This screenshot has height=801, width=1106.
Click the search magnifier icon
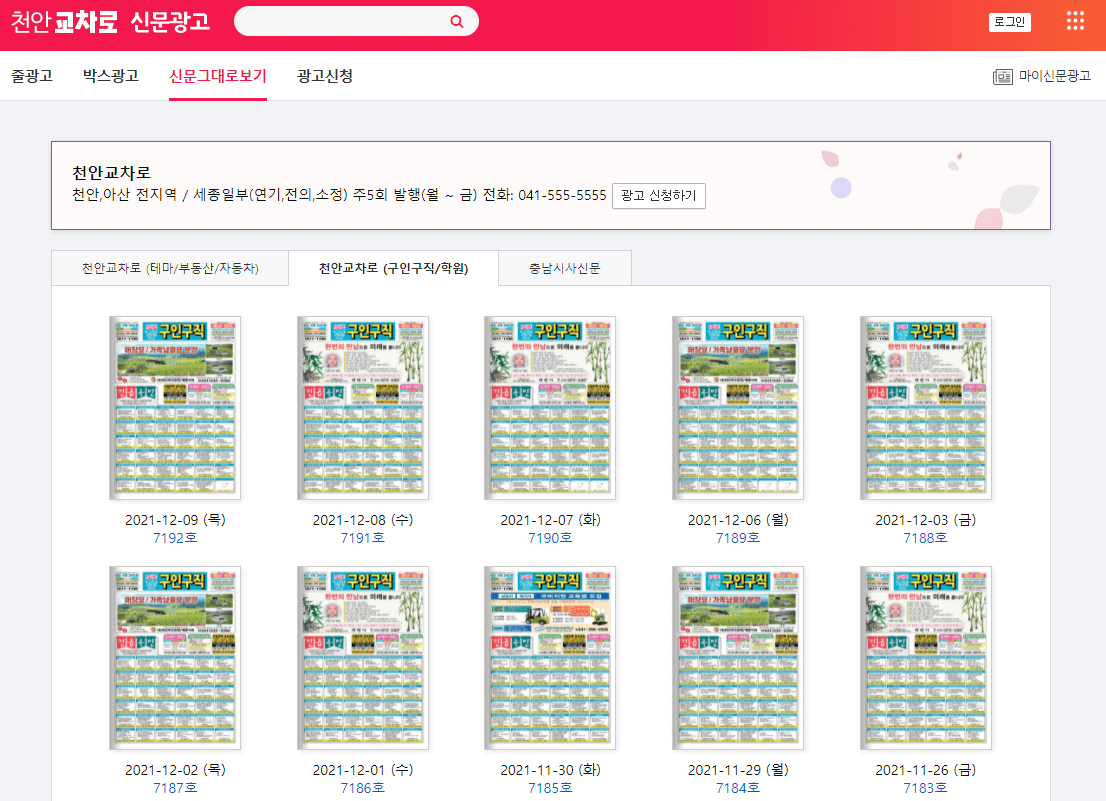(457, 21)
